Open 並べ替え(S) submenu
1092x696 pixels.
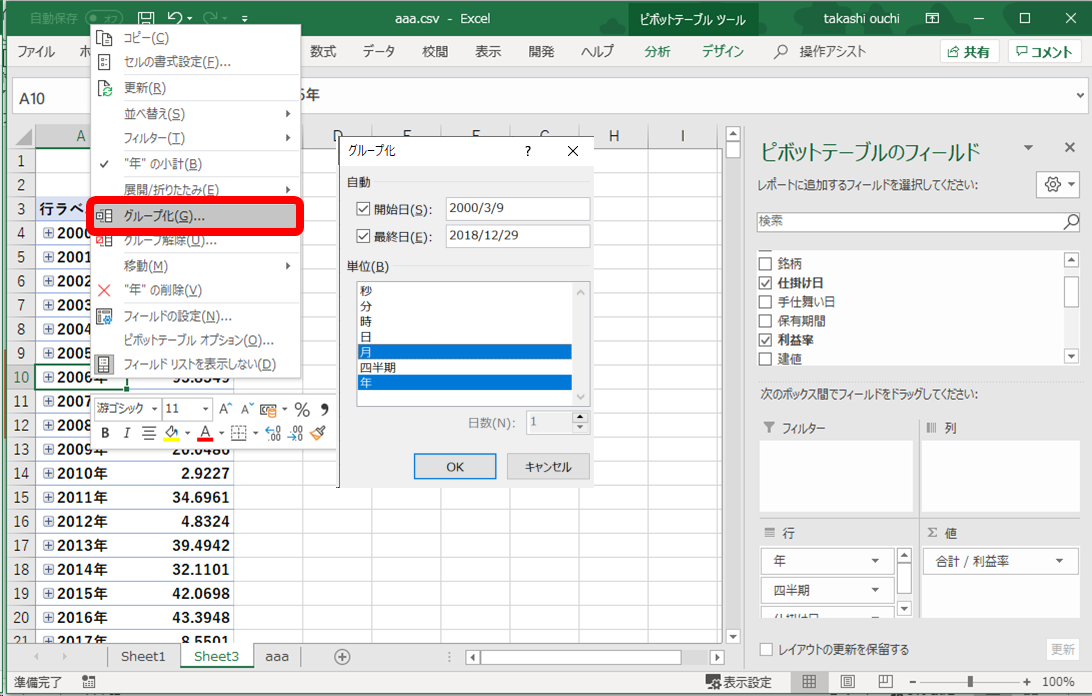click(195, 114)
